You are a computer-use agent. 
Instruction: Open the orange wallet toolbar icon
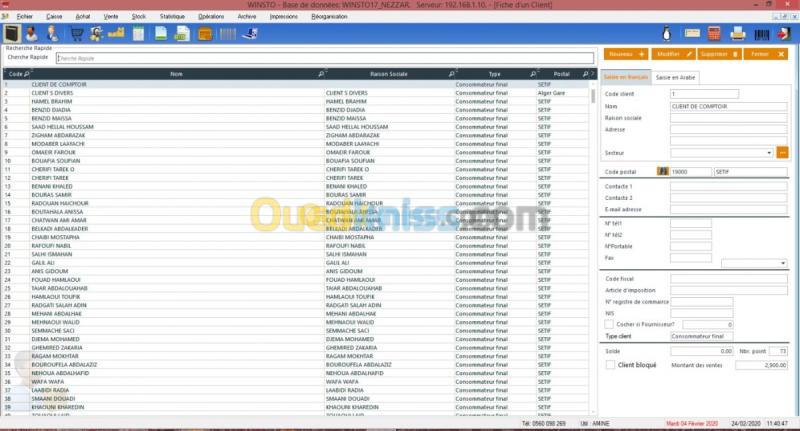click(x=205, y=34)
